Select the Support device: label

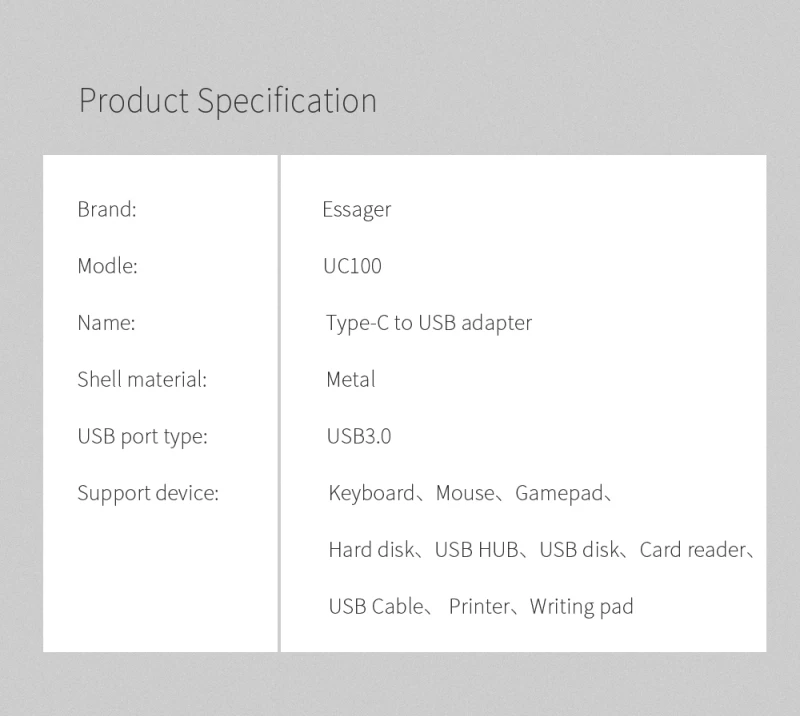coord(148,493)
